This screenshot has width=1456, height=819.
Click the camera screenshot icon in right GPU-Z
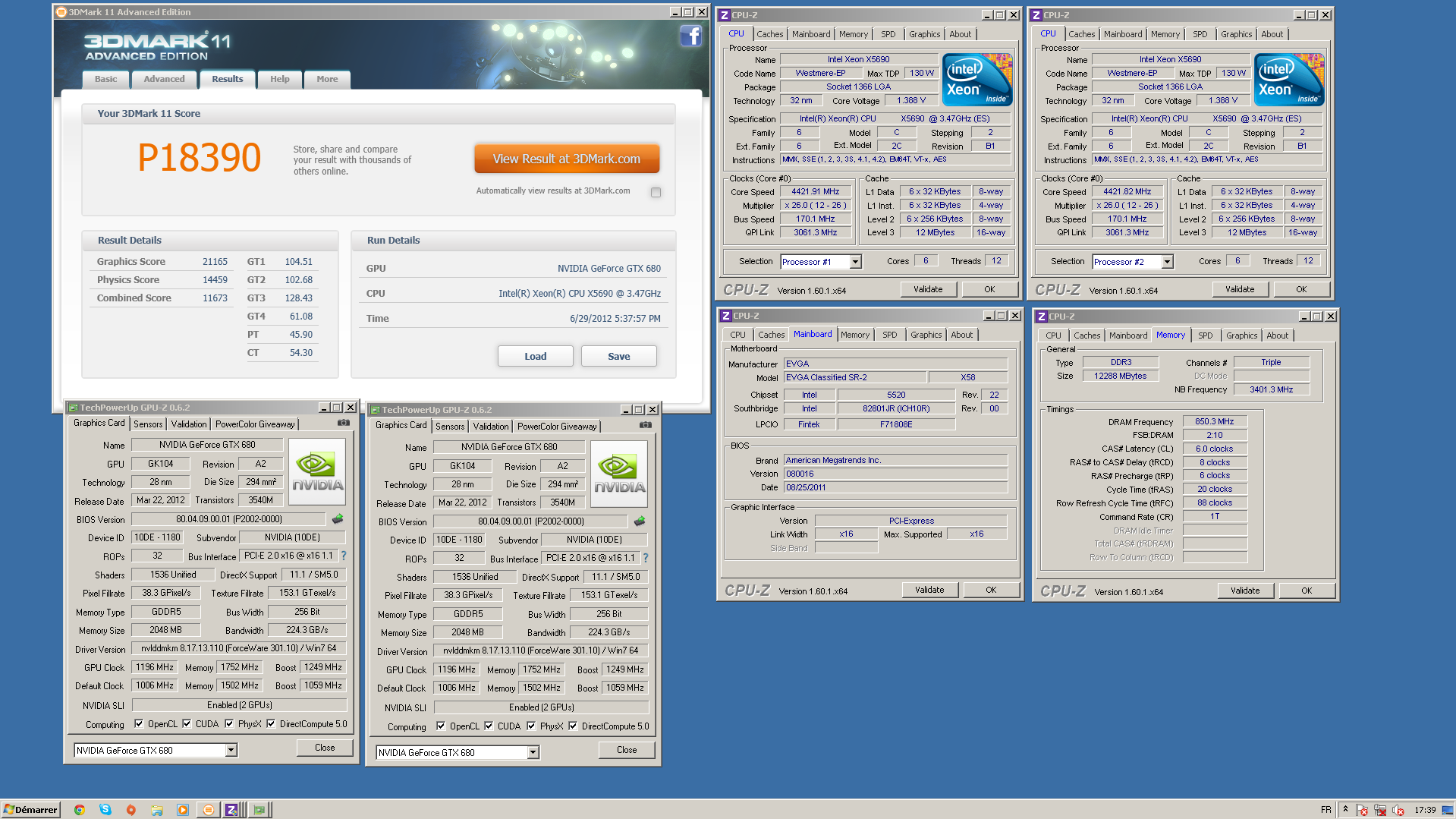click(x=646, y=425)
